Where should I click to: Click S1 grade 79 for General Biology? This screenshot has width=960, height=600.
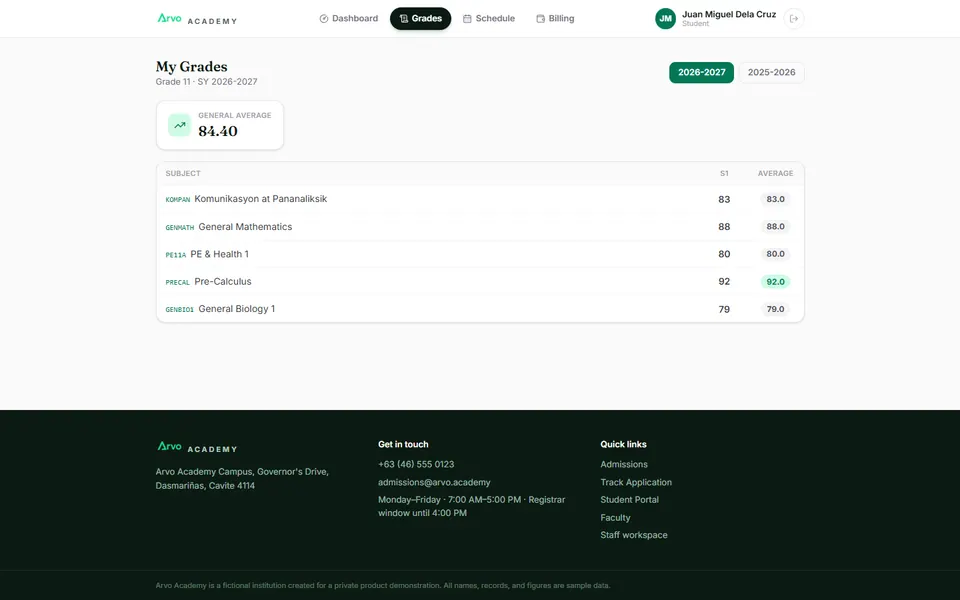click(724, 309)
